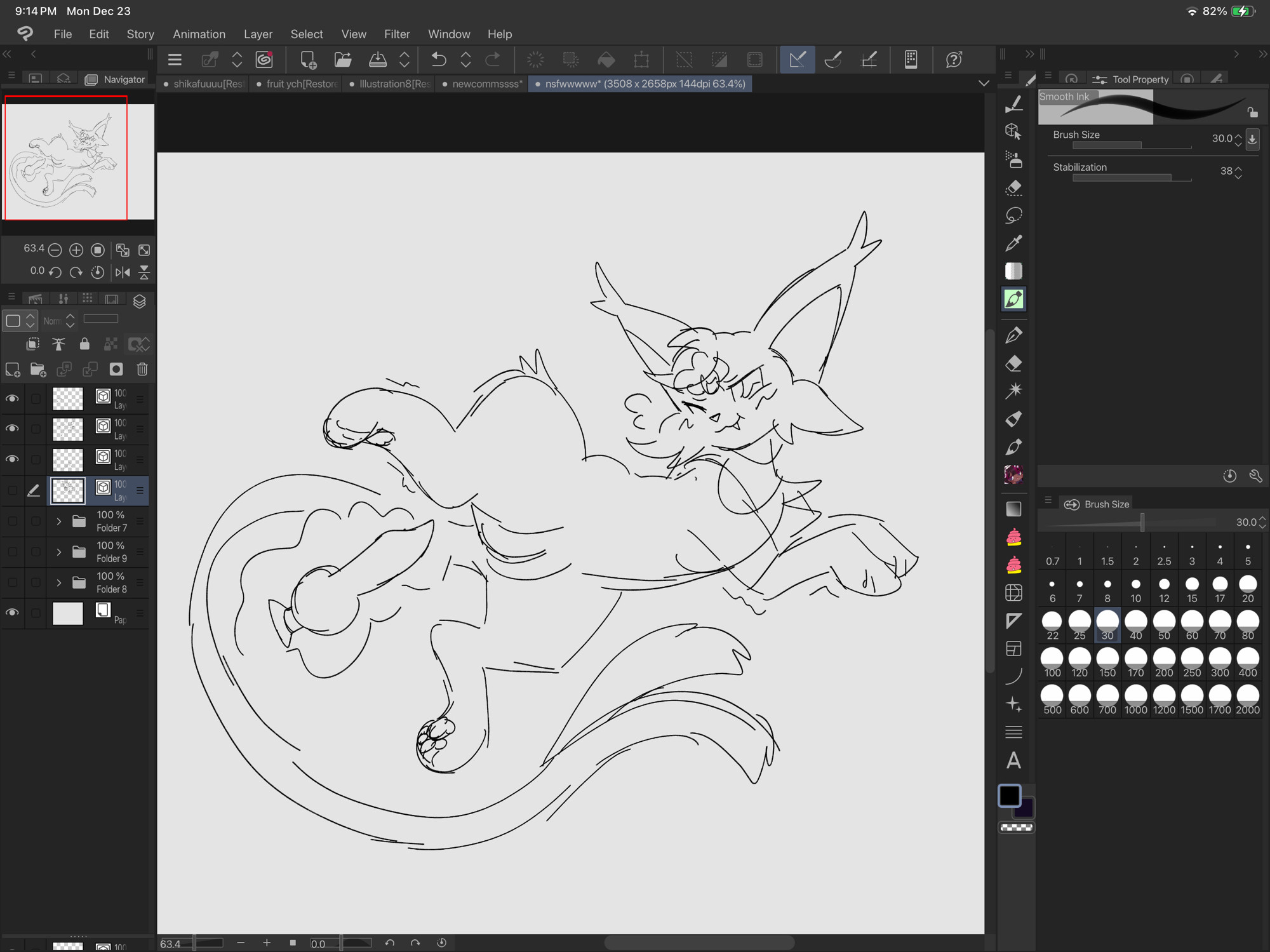Hide the second layer's eye icon
This screenshot has width=1270, height=952.
[12, 429]
